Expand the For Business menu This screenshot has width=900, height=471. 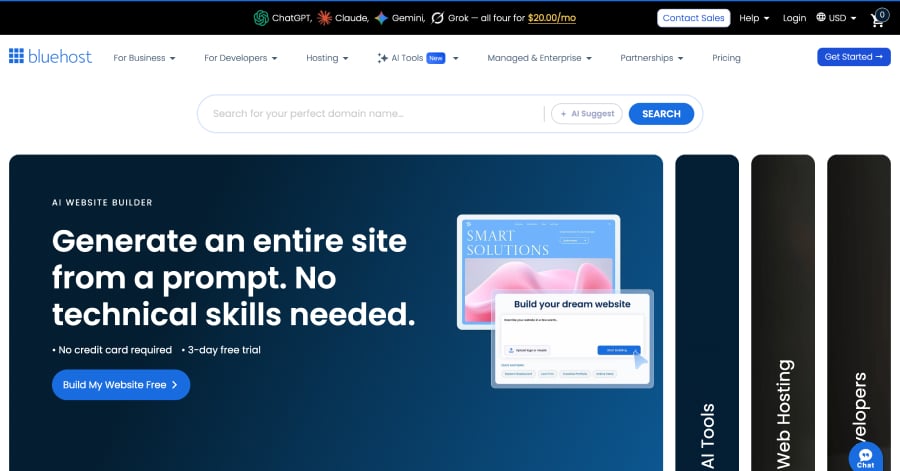point(144,58)
